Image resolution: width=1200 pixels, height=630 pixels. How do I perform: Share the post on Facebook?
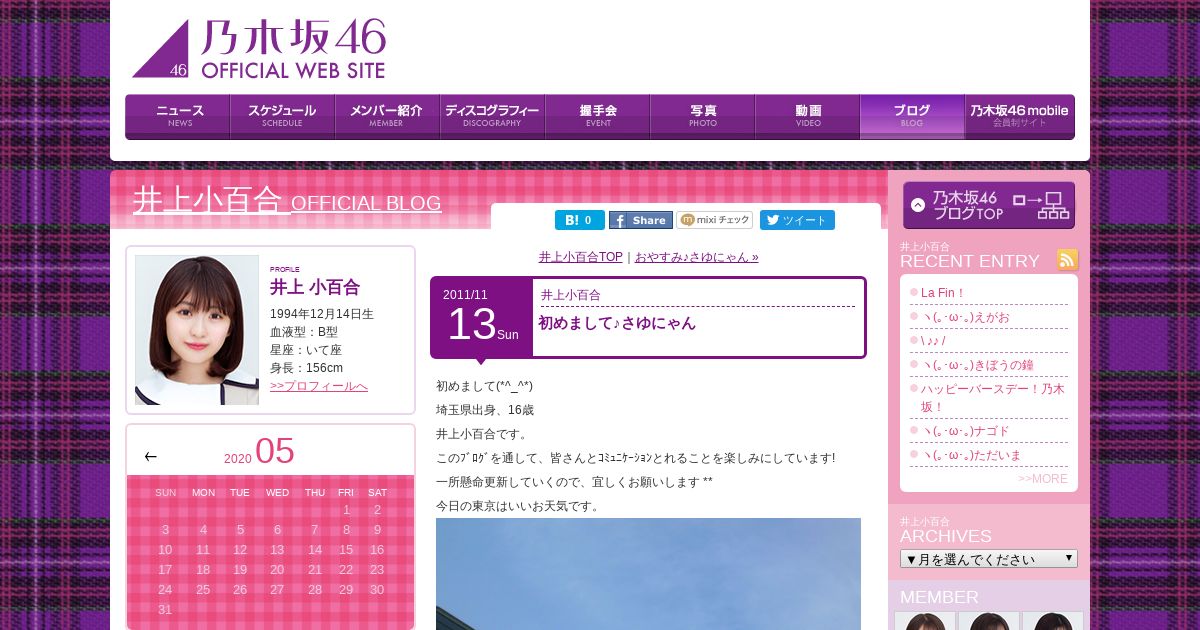click(641, 220)
